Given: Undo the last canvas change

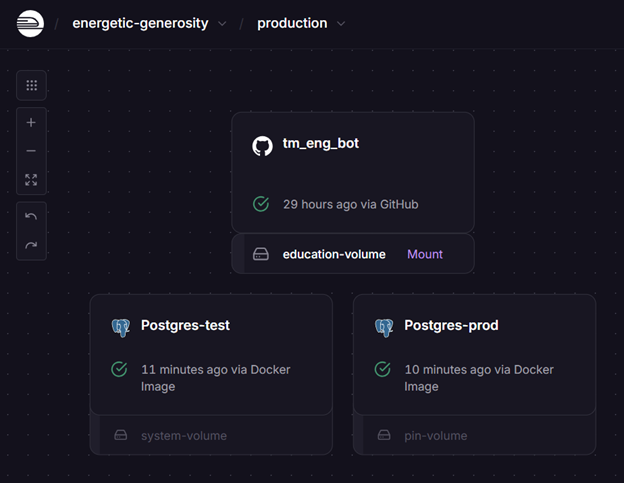Looking at the screenshot, I should click(31, 216).
